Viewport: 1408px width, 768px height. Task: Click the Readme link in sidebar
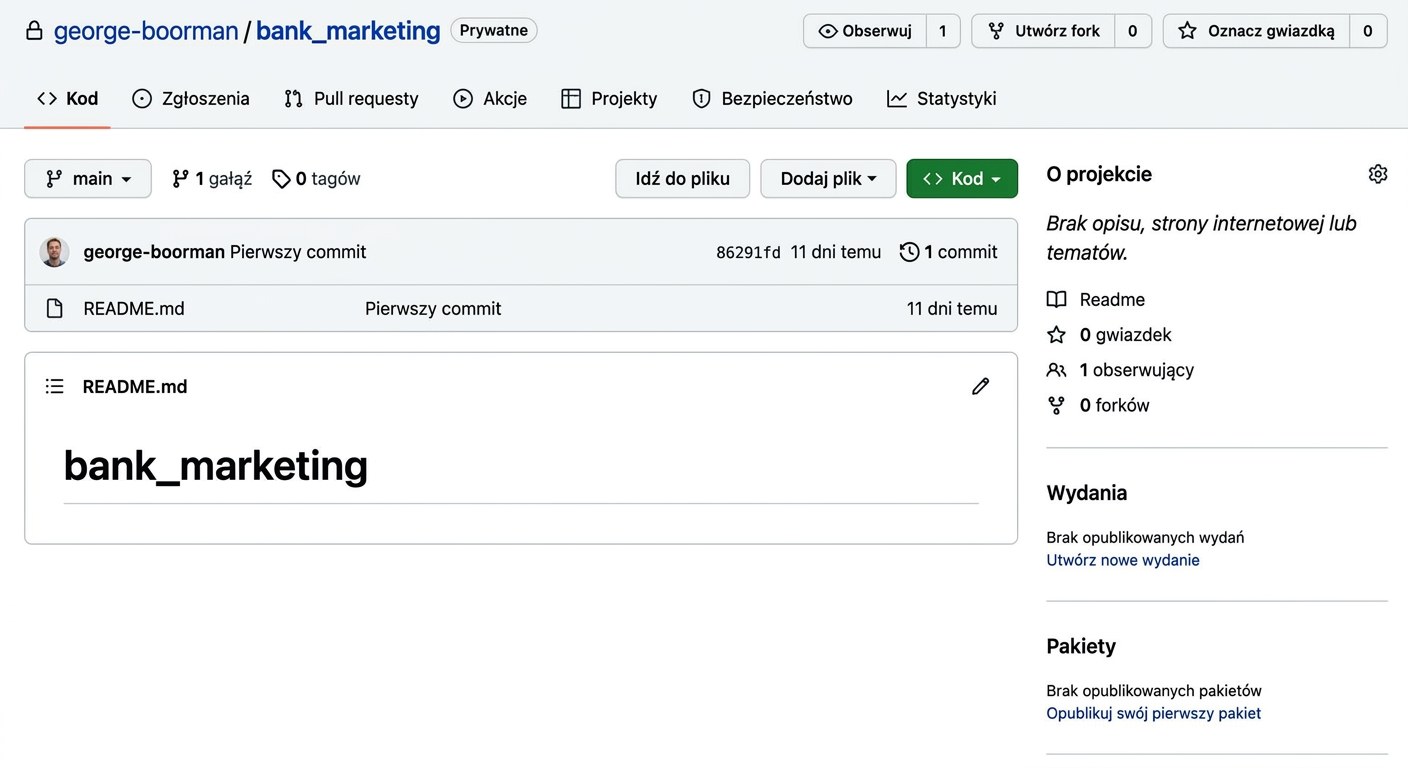tap(1096, 299)
